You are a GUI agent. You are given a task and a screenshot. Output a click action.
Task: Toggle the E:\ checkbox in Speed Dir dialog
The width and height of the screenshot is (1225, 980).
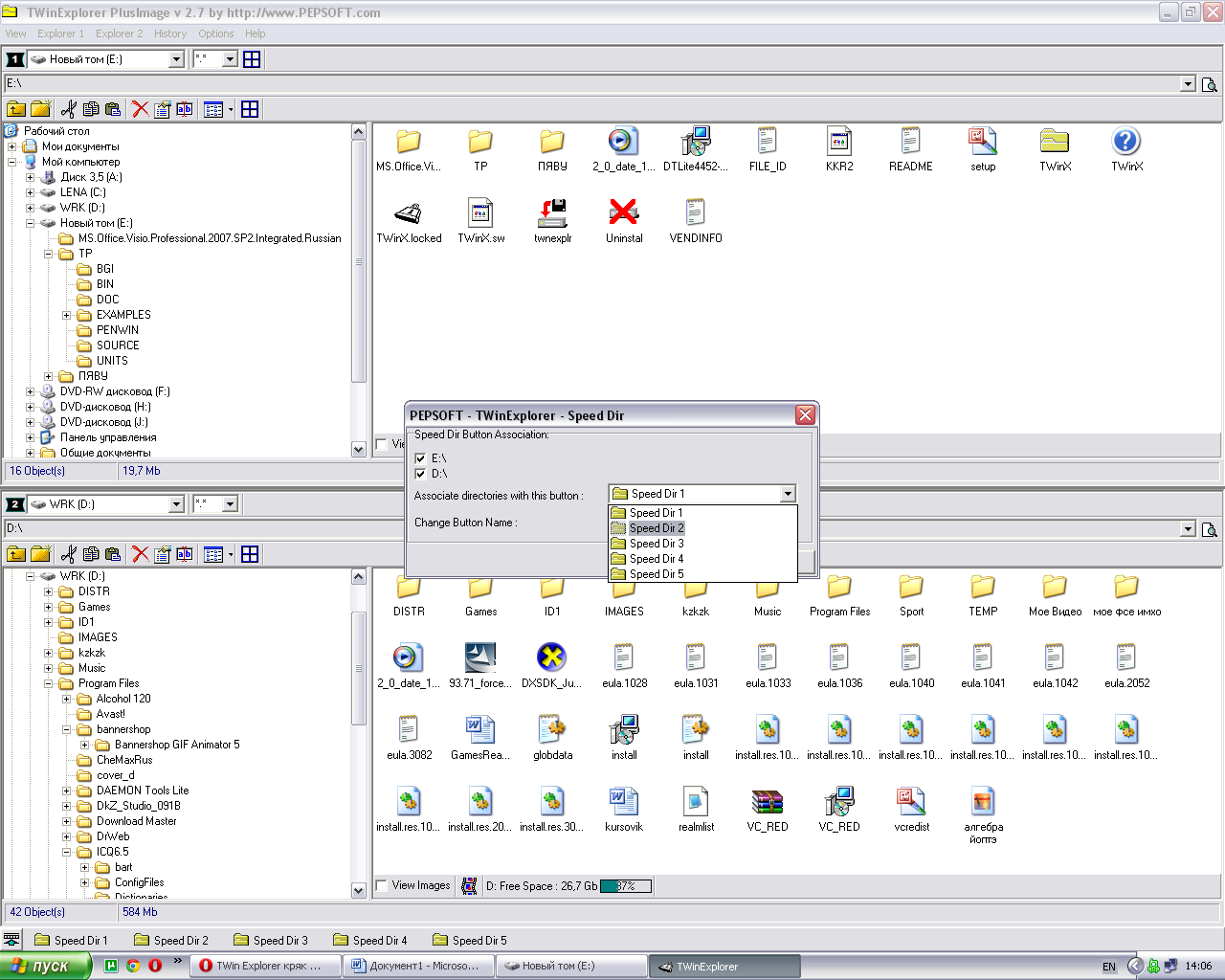coord(420,458)
